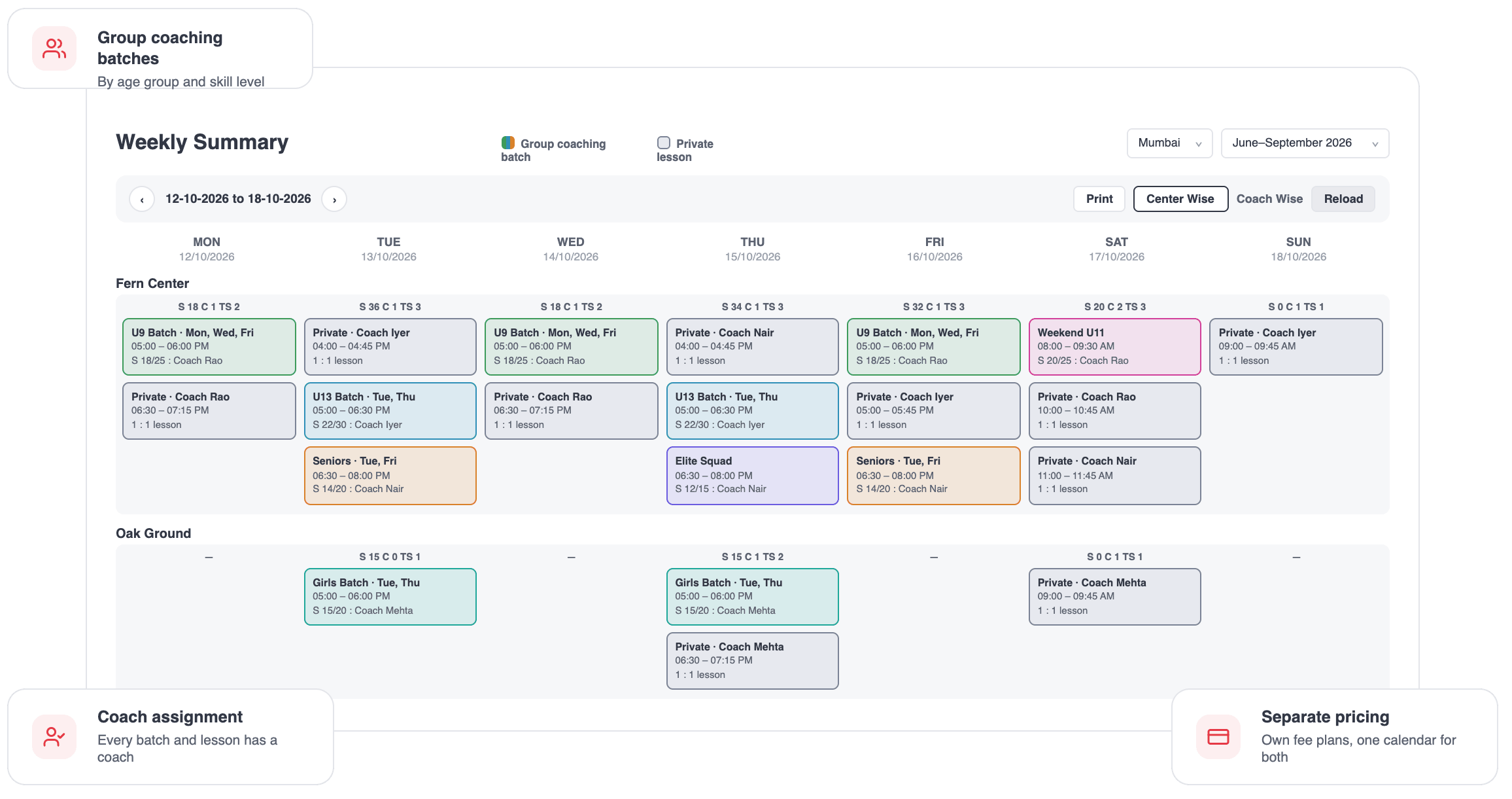The image size is (1512, 799).
Task: Open the Elite Squad card
Action: 753,476
